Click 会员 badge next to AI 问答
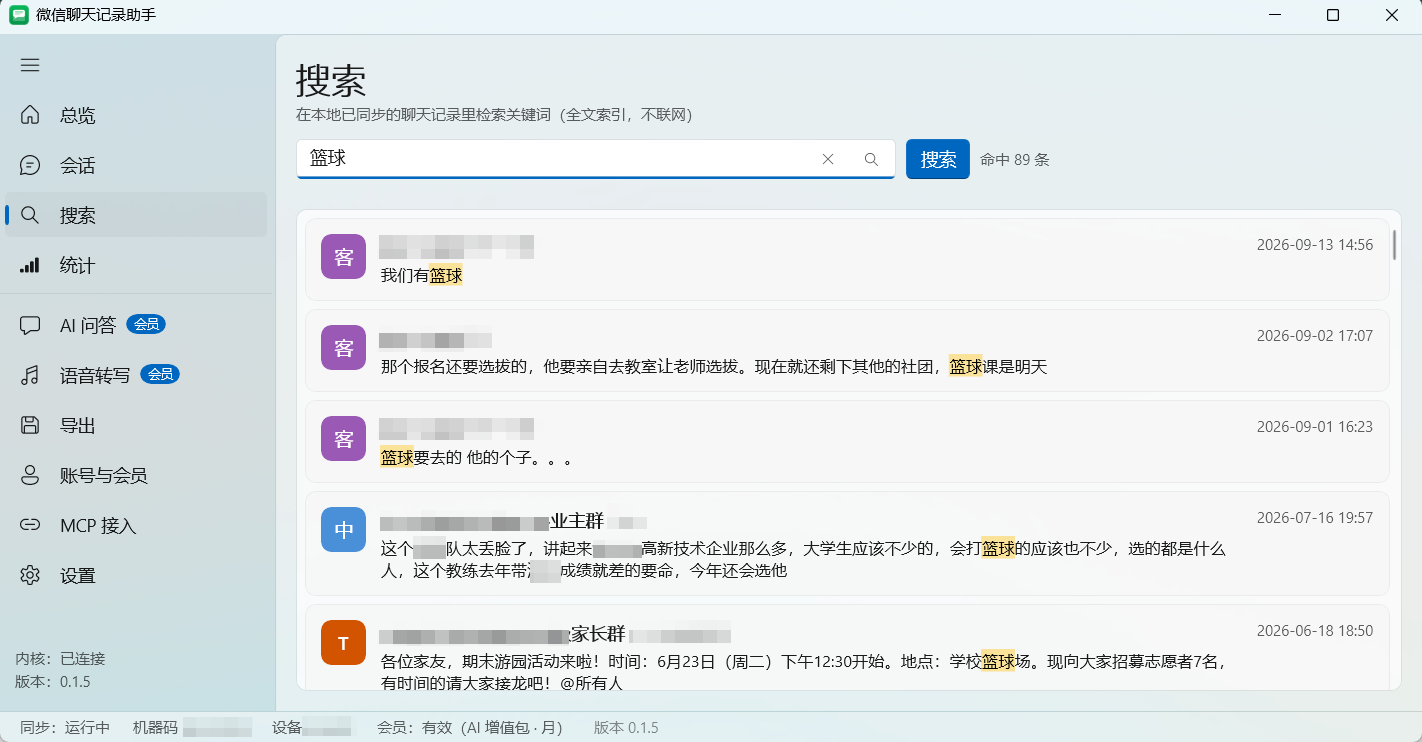Viewport: 1422px width, 742px height. [146, 324]
